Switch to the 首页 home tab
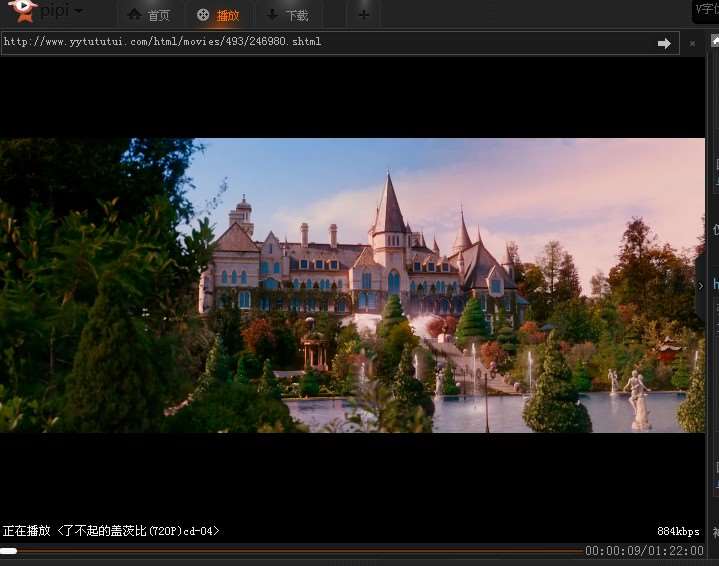This screenshot has width=719, height=566. tap(149, 15)
